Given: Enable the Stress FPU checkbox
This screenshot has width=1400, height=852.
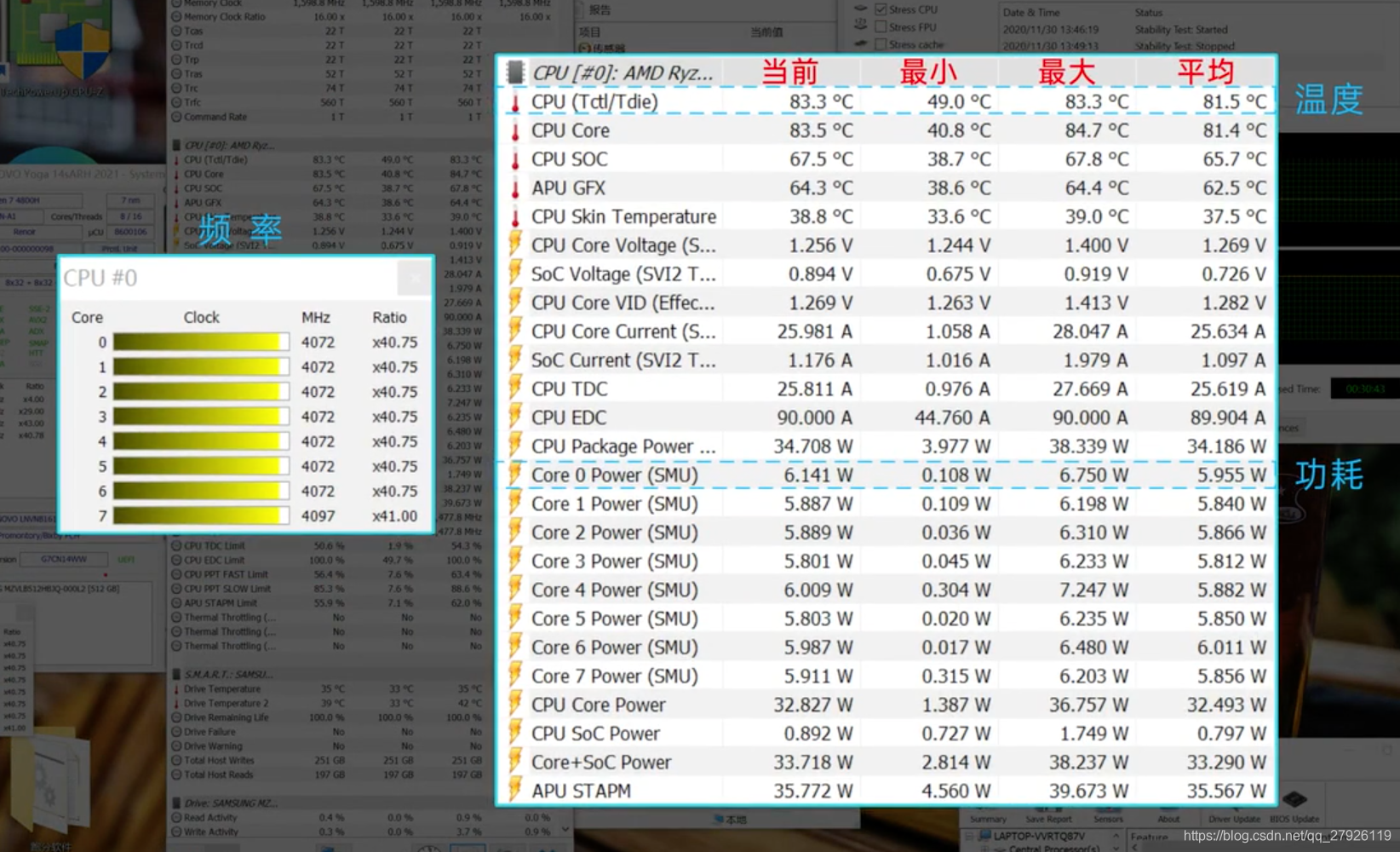Looking at the screenshot, I should (x=881, y=27).
